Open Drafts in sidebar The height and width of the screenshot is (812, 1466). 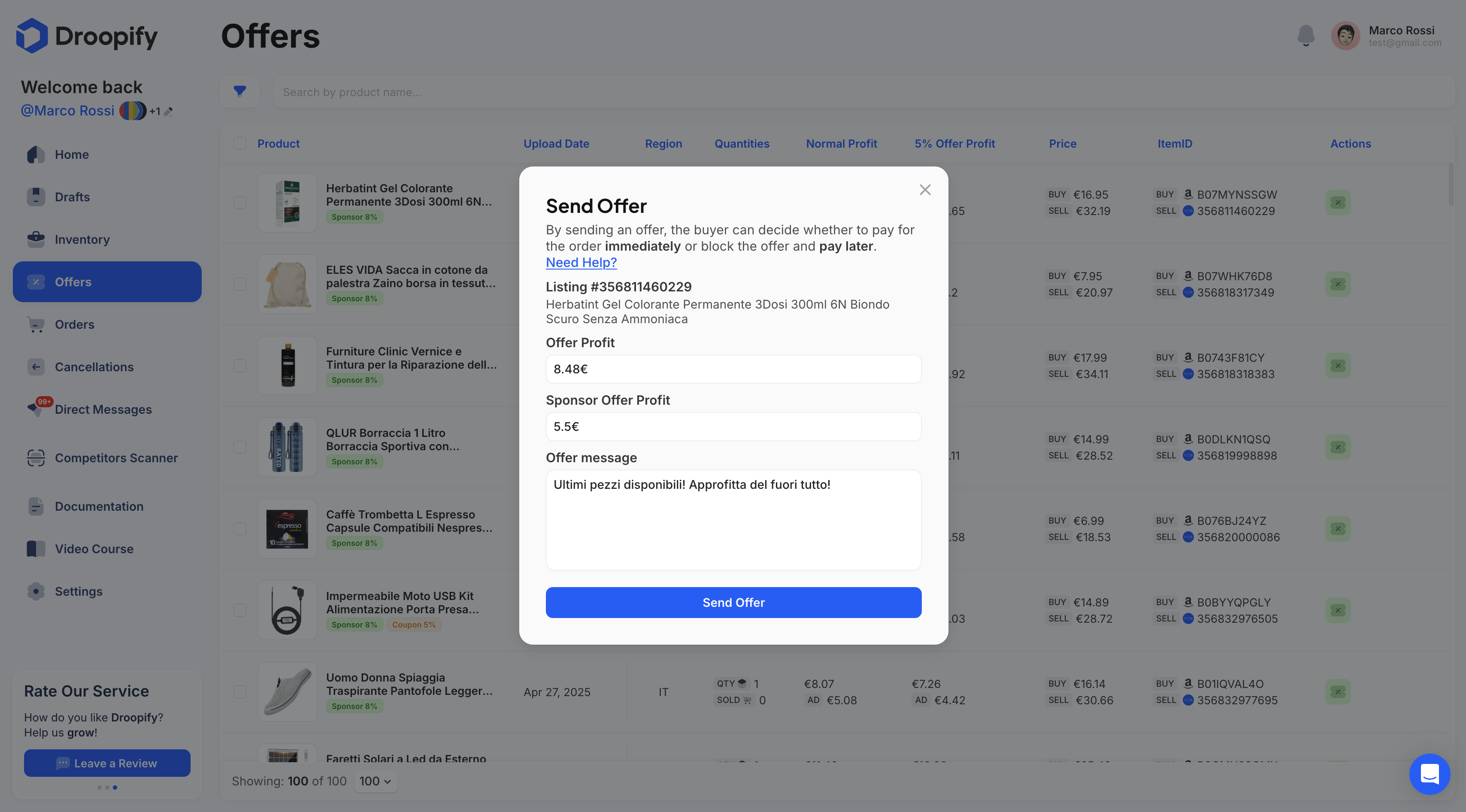tap(107, 197)
